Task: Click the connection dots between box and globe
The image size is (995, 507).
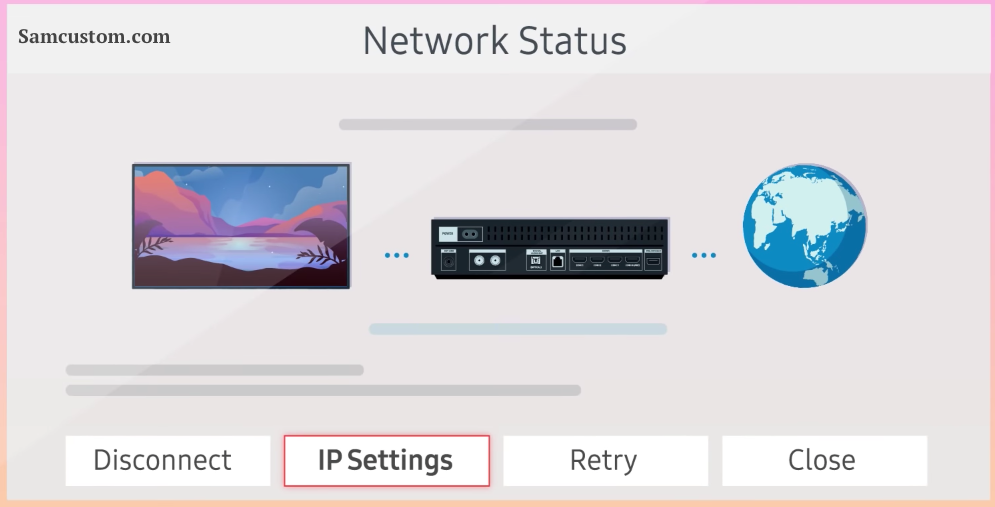Action: pyautogui.click(x=704, y=255)
